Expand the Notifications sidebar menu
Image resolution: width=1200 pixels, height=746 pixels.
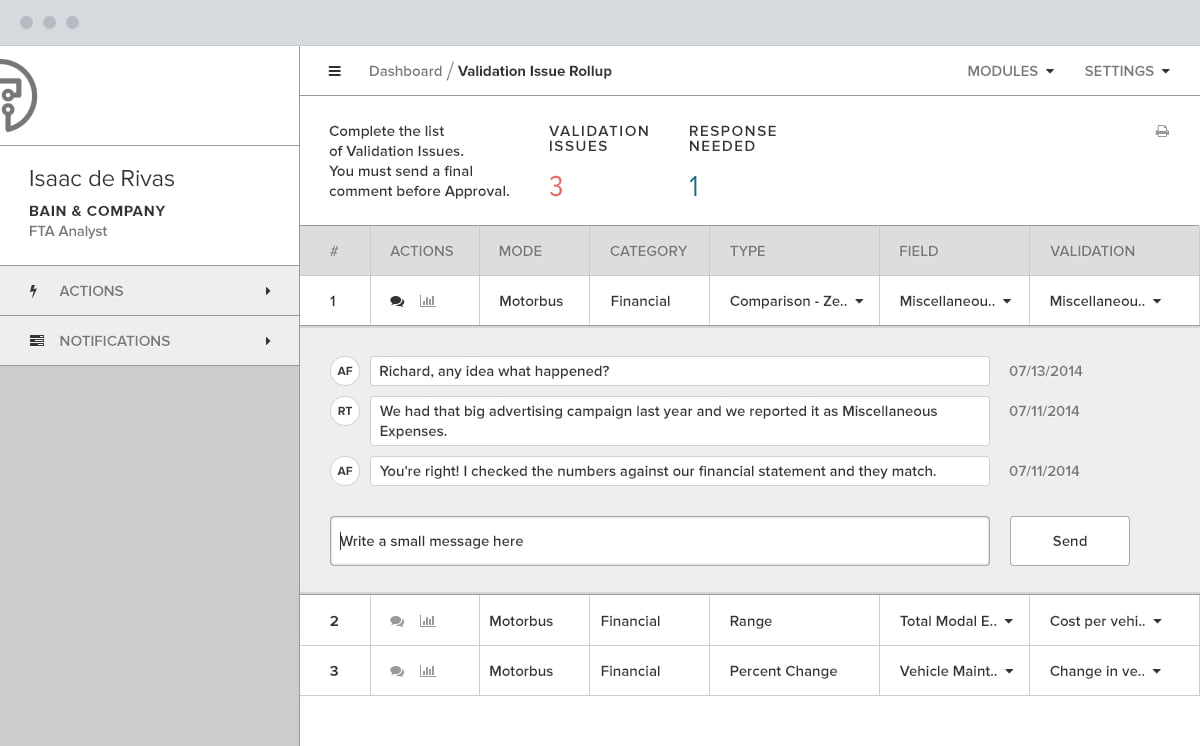pos(150,341)
